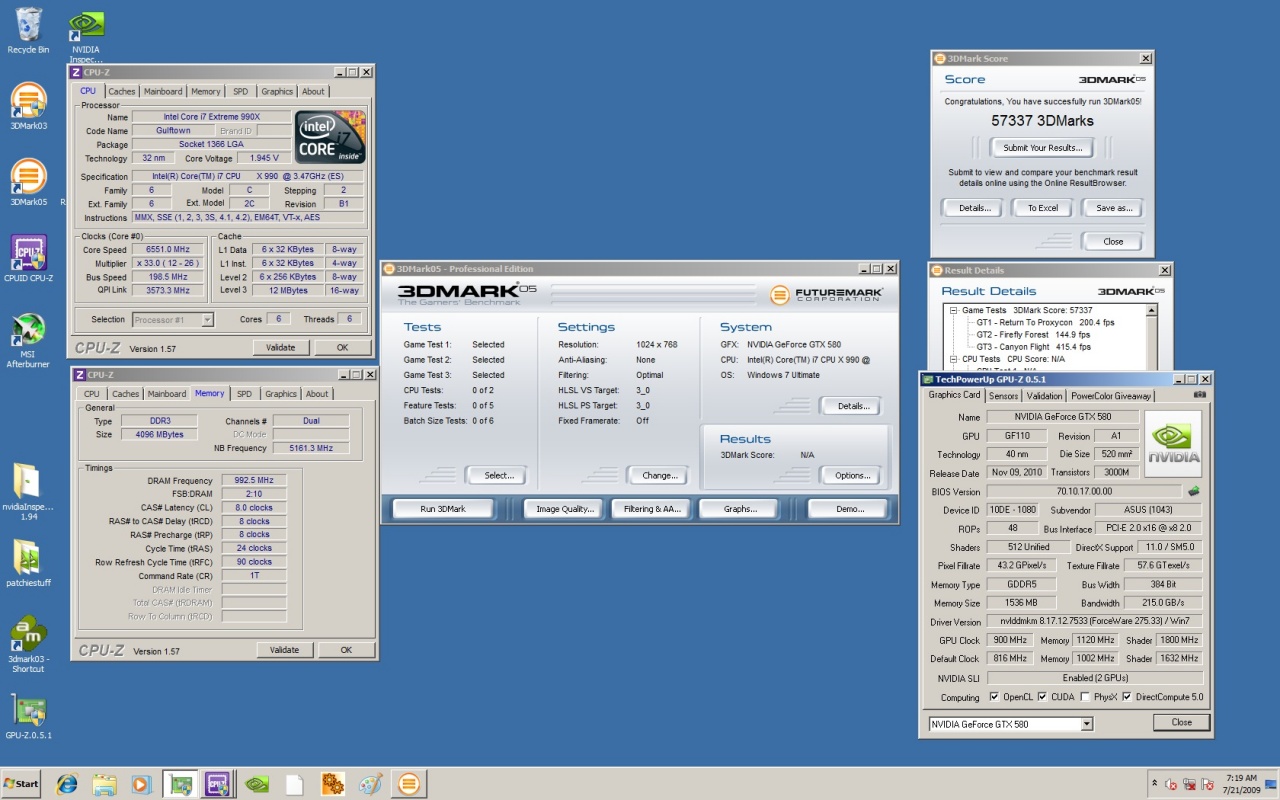
Task: Click the NVIDIA icon in taskbar
Action: point(257,783)
